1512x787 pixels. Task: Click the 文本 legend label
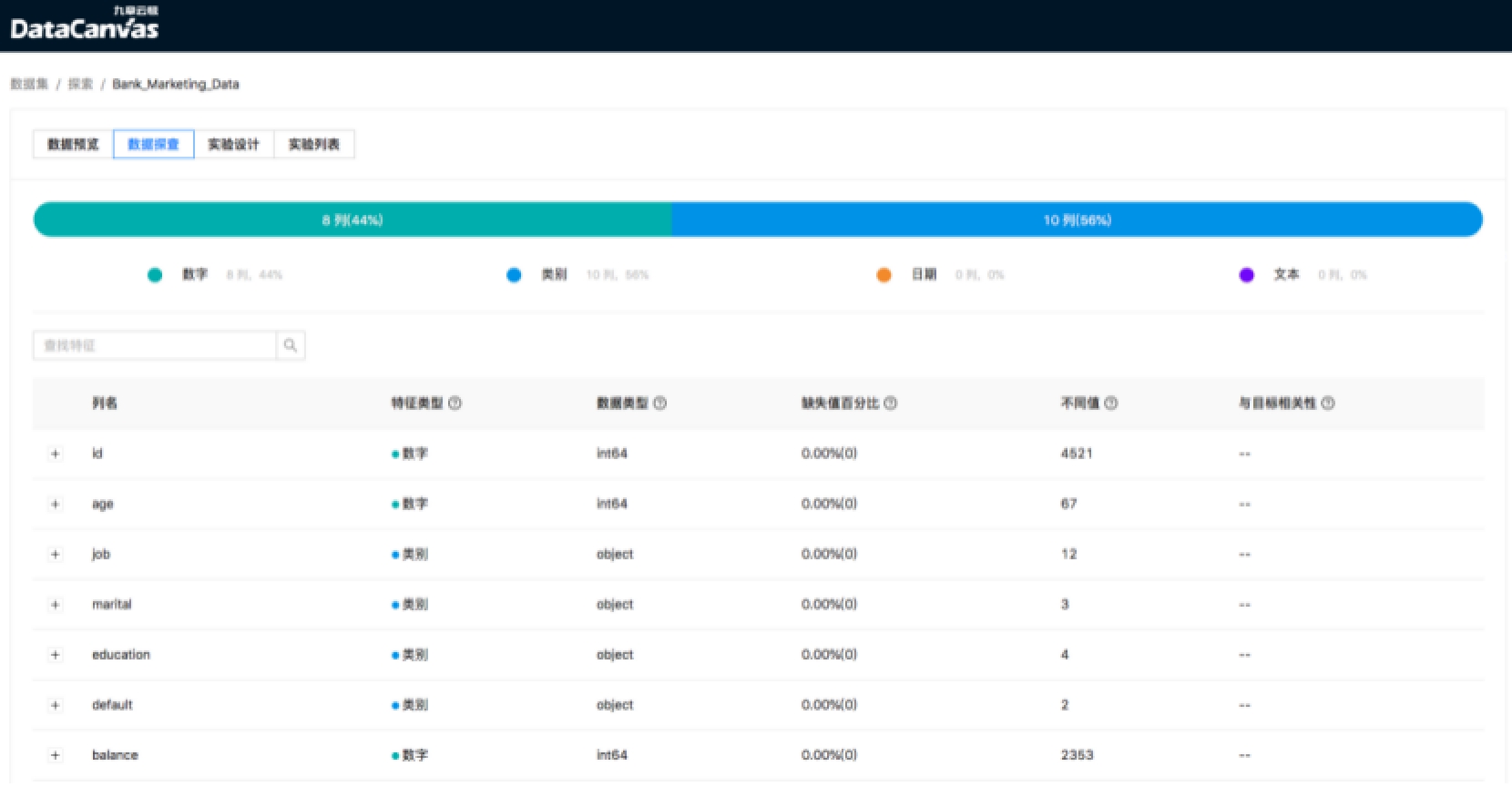coord(1286,274)
